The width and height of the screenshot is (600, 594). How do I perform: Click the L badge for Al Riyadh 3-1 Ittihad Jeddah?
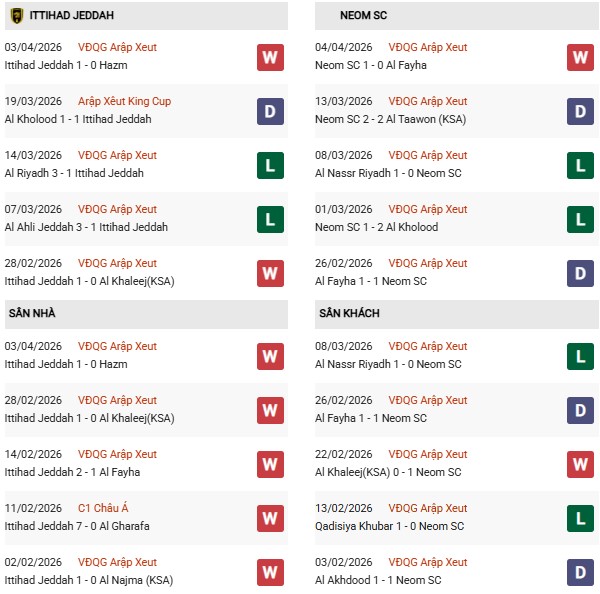[270, 165]
